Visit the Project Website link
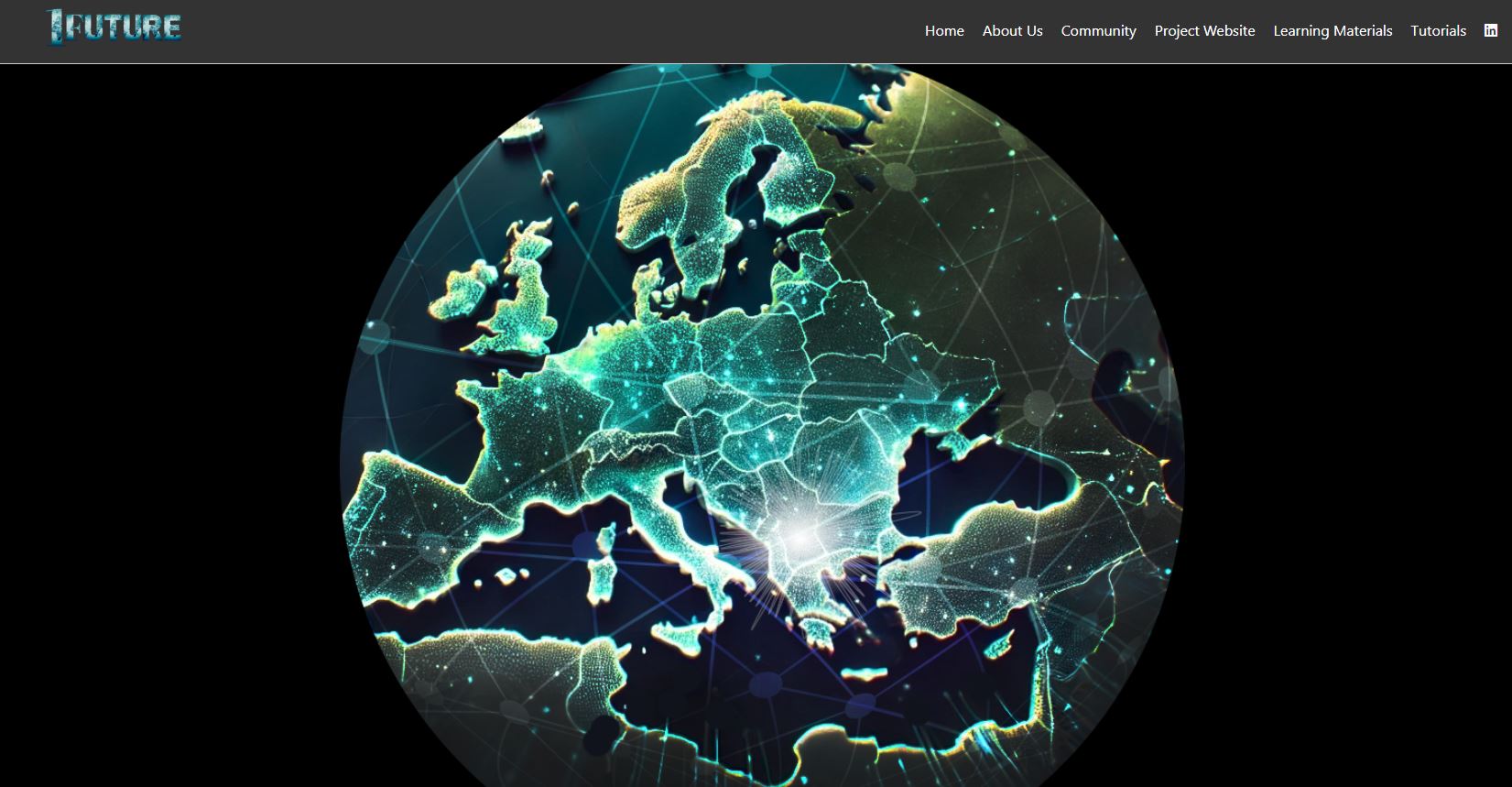The width and height of the screenshot is (1512, 787). tap(1204, 31)
